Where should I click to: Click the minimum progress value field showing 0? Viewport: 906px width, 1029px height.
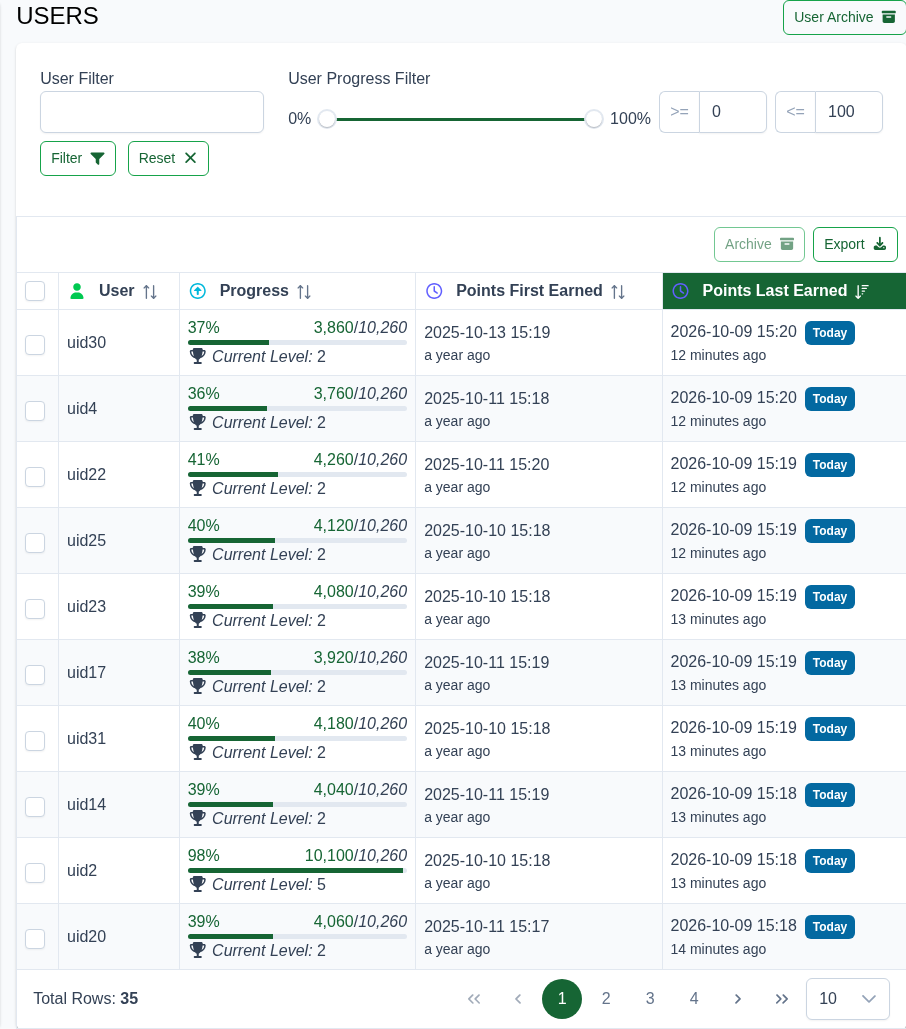733,112
